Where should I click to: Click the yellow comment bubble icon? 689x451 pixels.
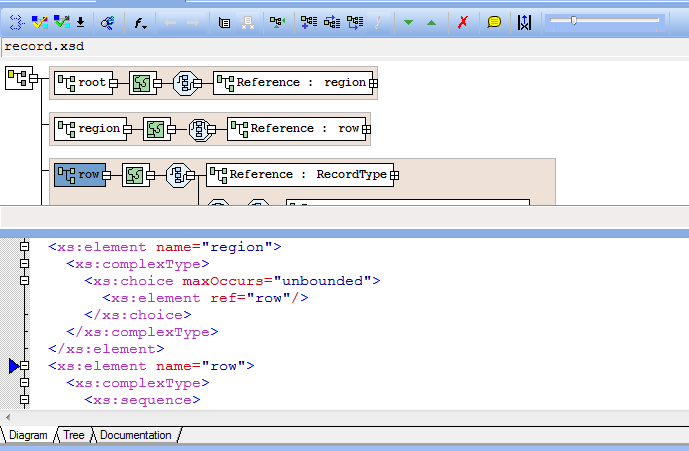(x=494, y=22)
